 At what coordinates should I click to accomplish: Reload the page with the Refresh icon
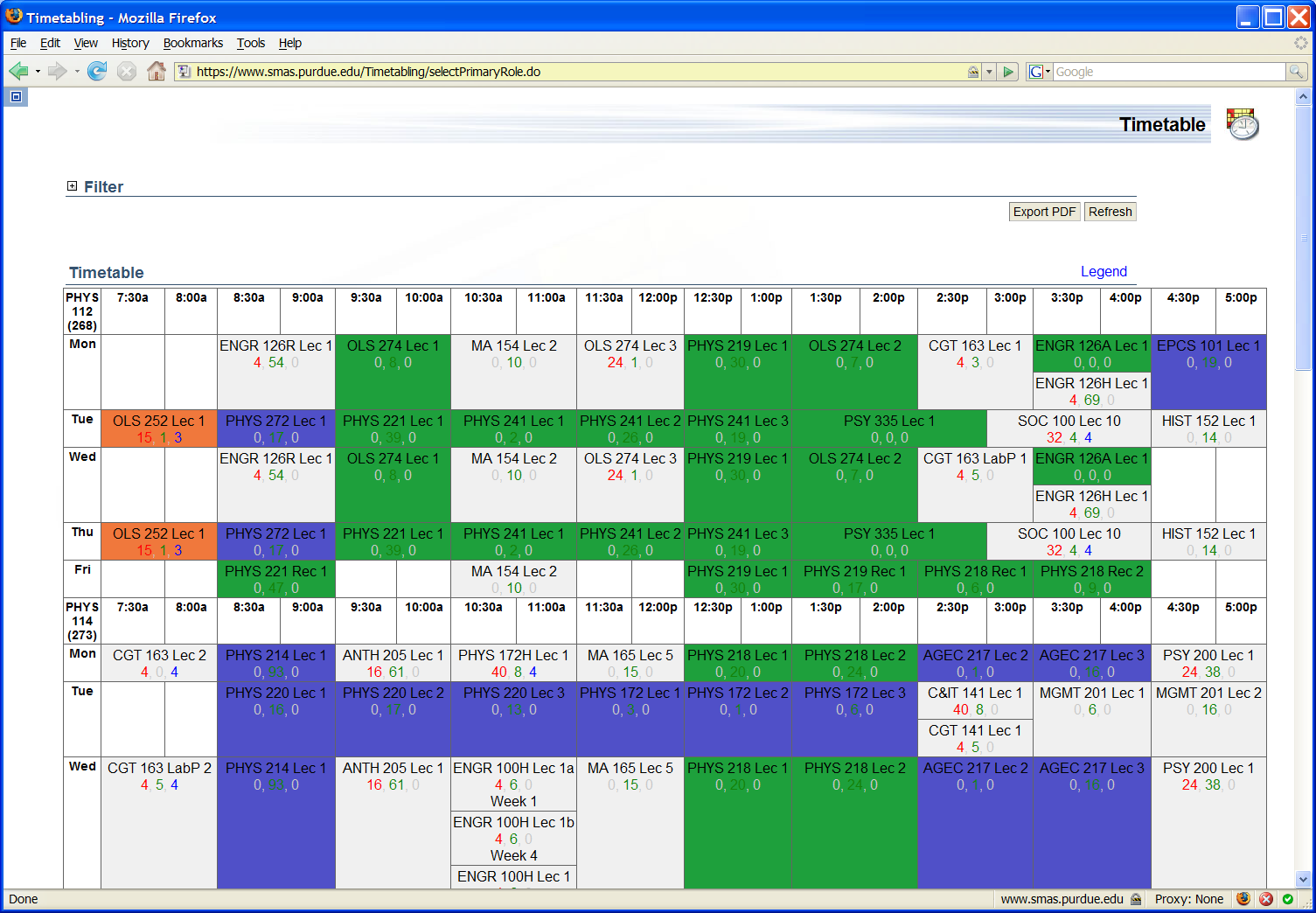(x=97, y=72)
